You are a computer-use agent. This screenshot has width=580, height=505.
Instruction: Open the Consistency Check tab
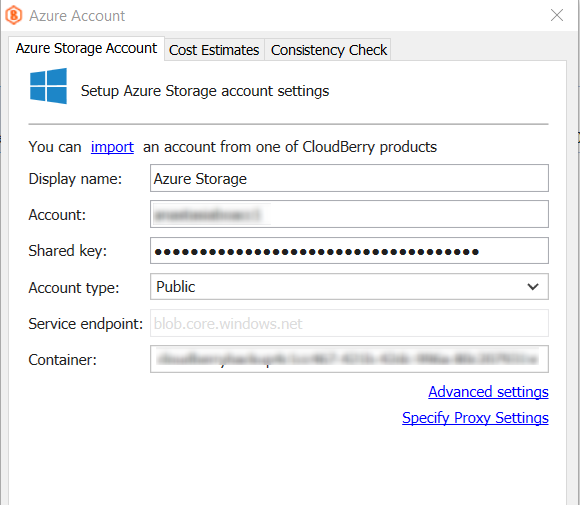328,50
